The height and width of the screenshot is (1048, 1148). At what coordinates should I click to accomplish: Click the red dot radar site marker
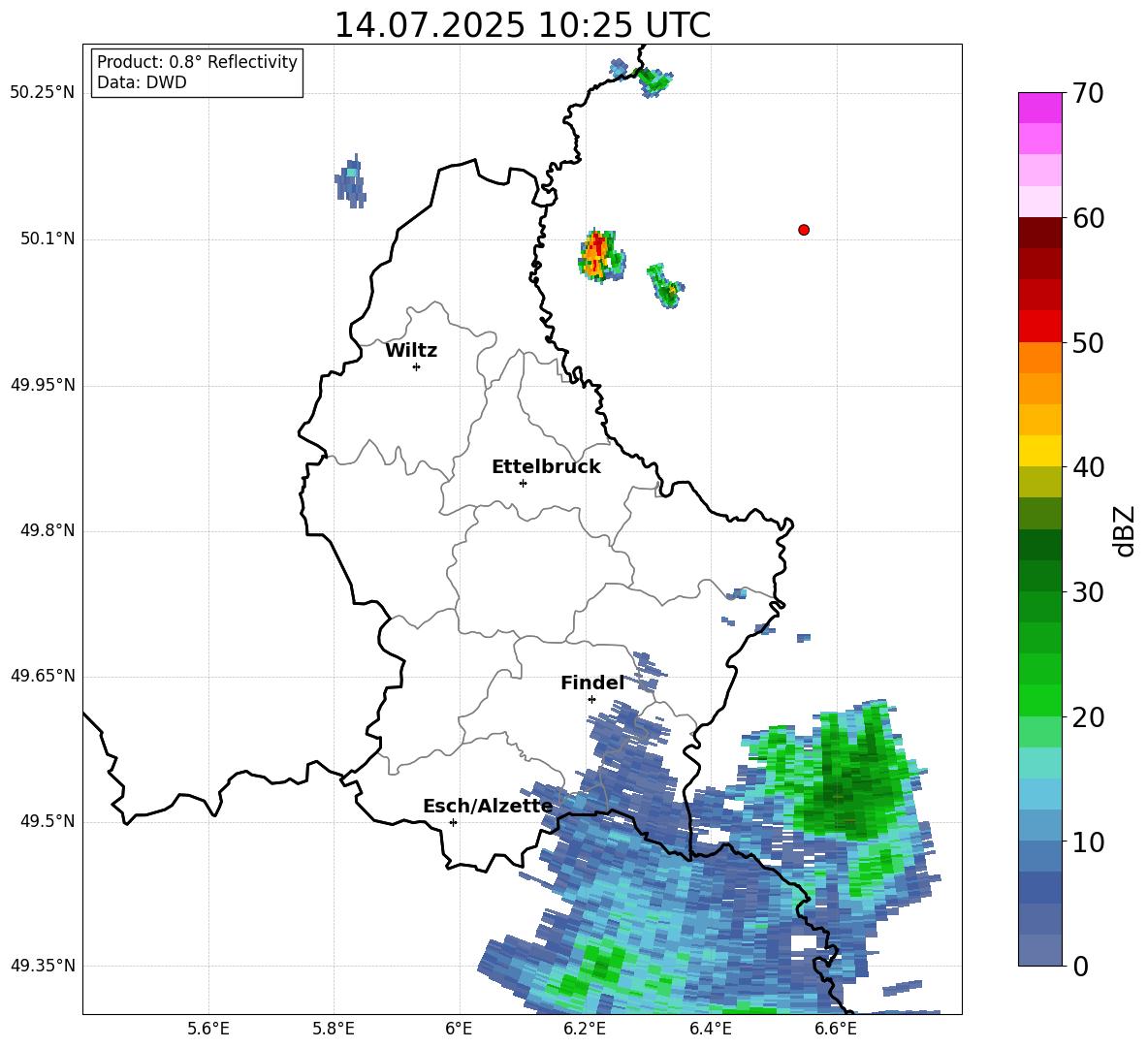coord(803,230)
